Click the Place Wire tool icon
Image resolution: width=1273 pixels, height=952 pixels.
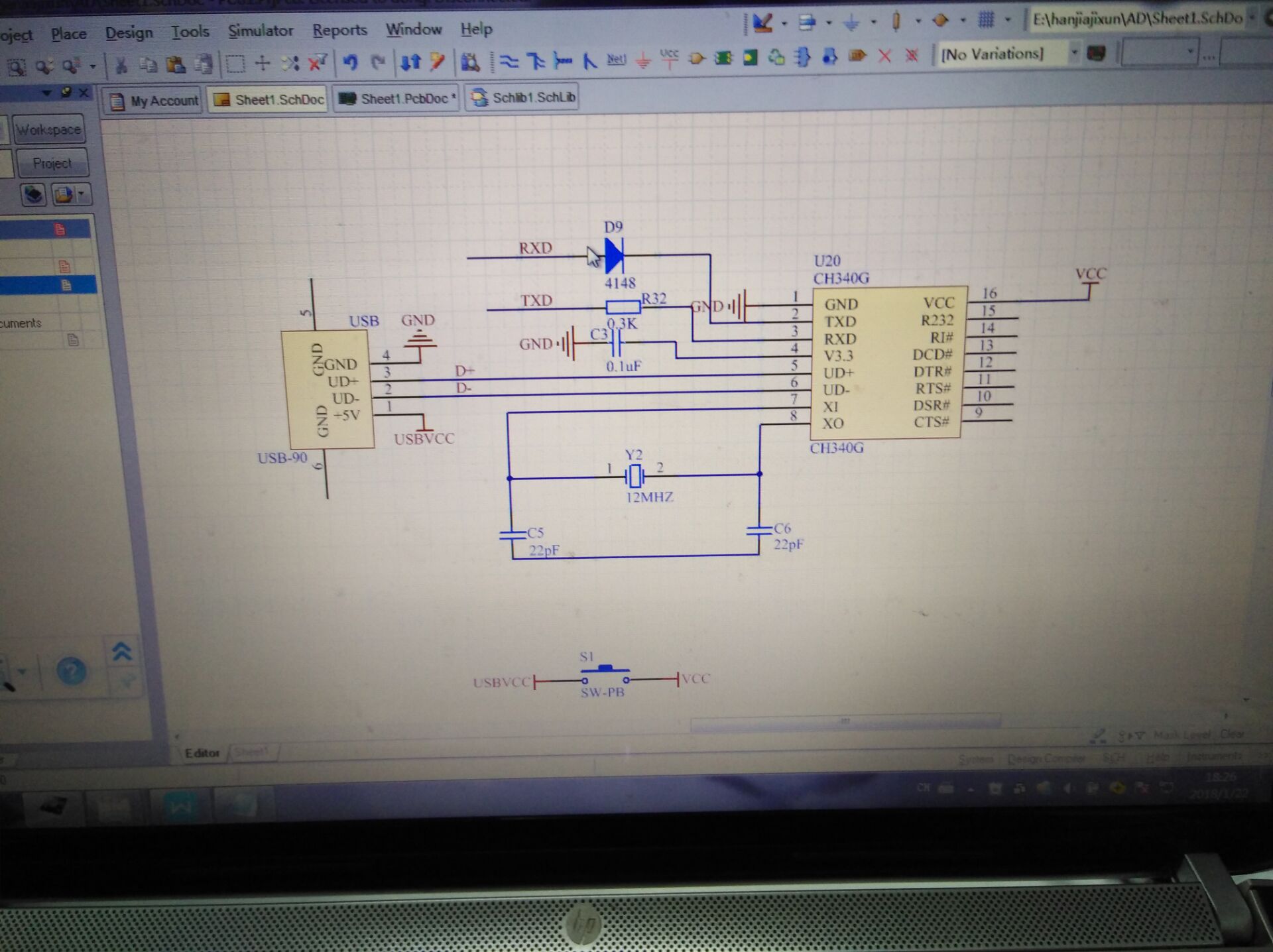(x=509, y=61)
